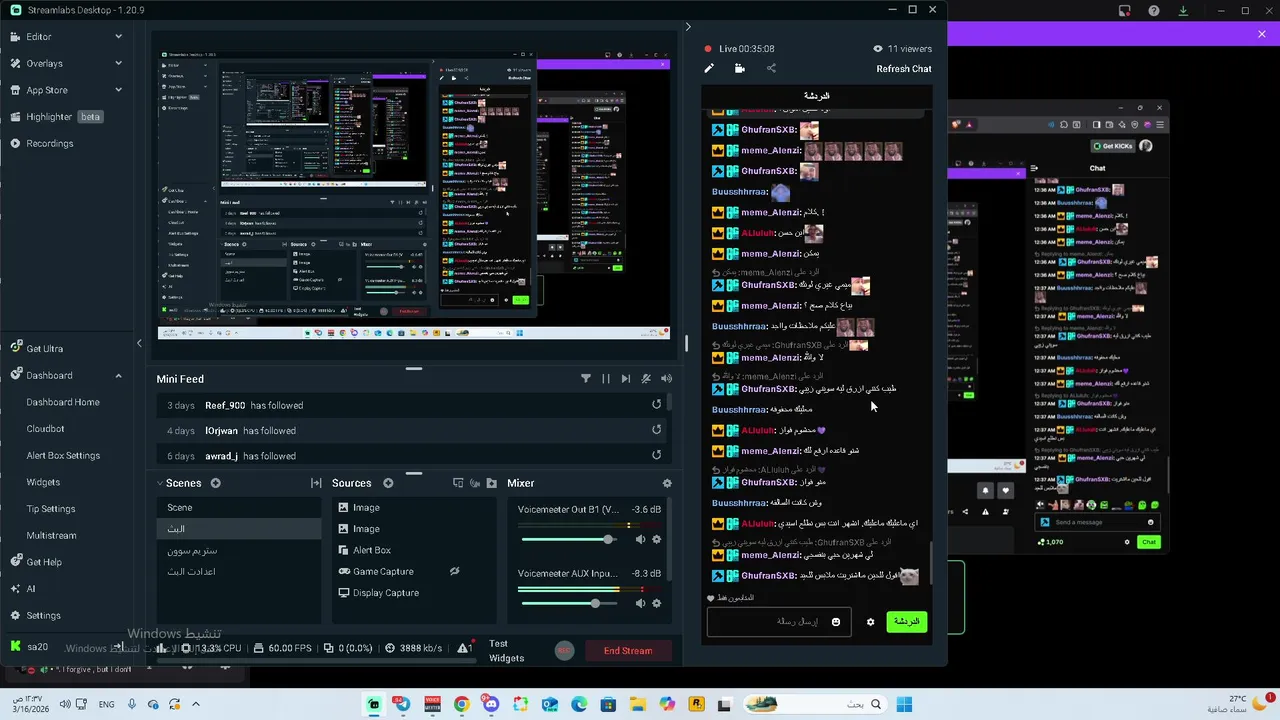Open Tip Settings
The image size is (1280, 720).
click(51, 509)
